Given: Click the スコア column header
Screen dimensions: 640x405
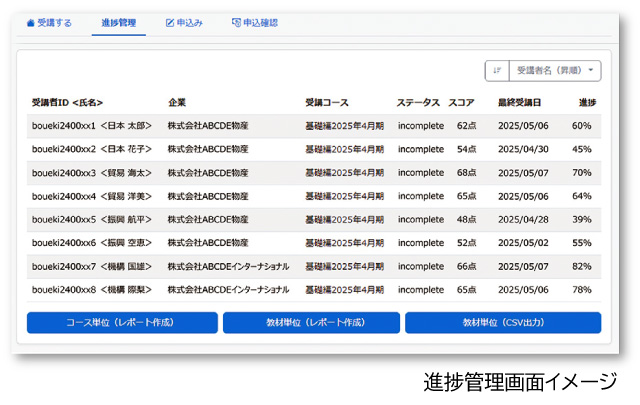Looking at the screenshot, I should click(462, 102).
